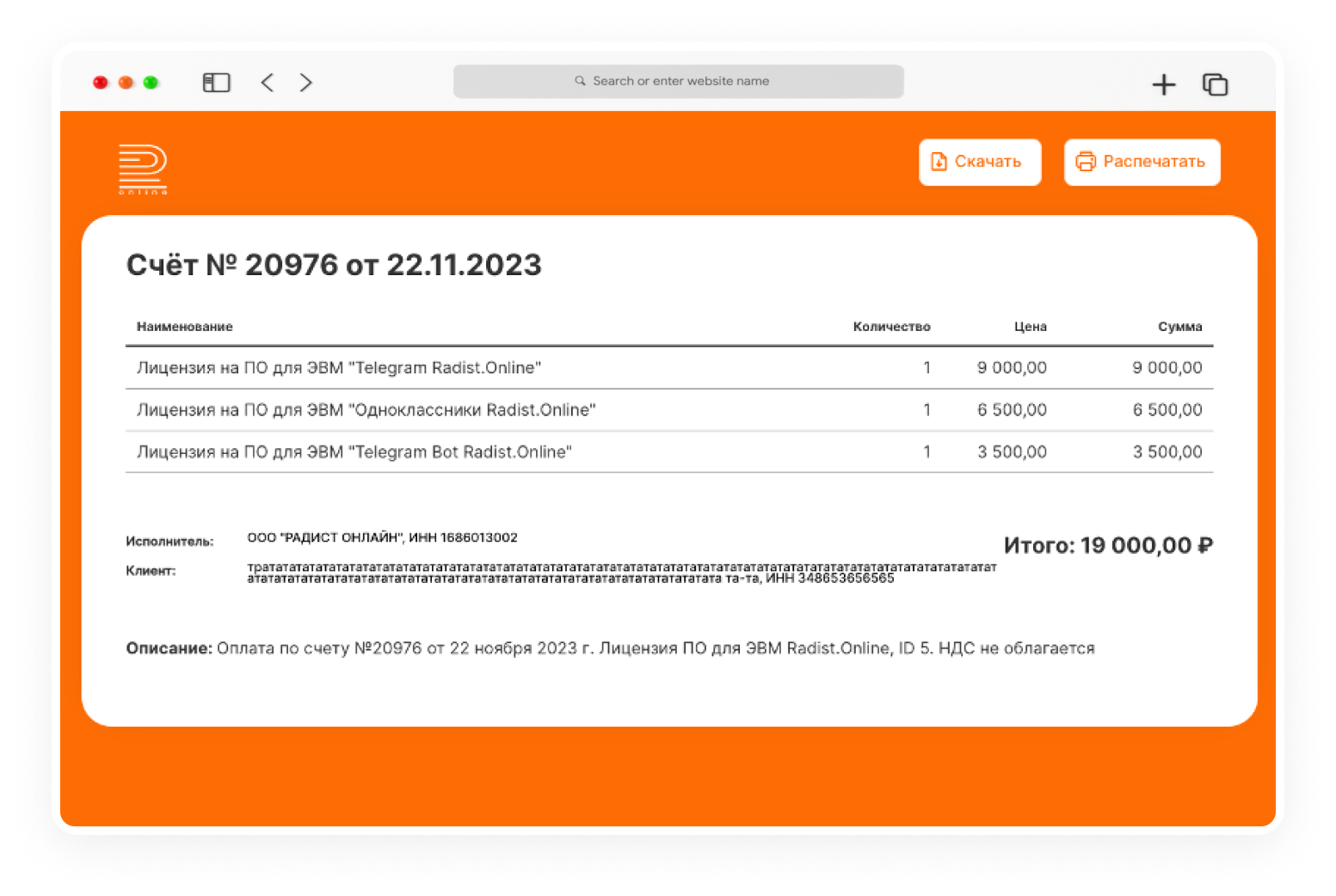The image size is (1336, 896).
Task: Click the Исполнитель label
Action: click(169, 542)
